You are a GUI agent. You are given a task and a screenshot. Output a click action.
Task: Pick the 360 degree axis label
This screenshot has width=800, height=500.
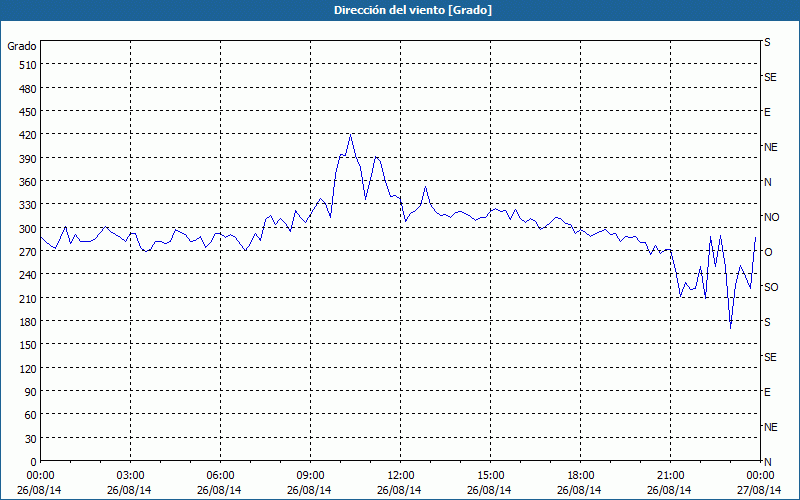(x=28, y=182)
